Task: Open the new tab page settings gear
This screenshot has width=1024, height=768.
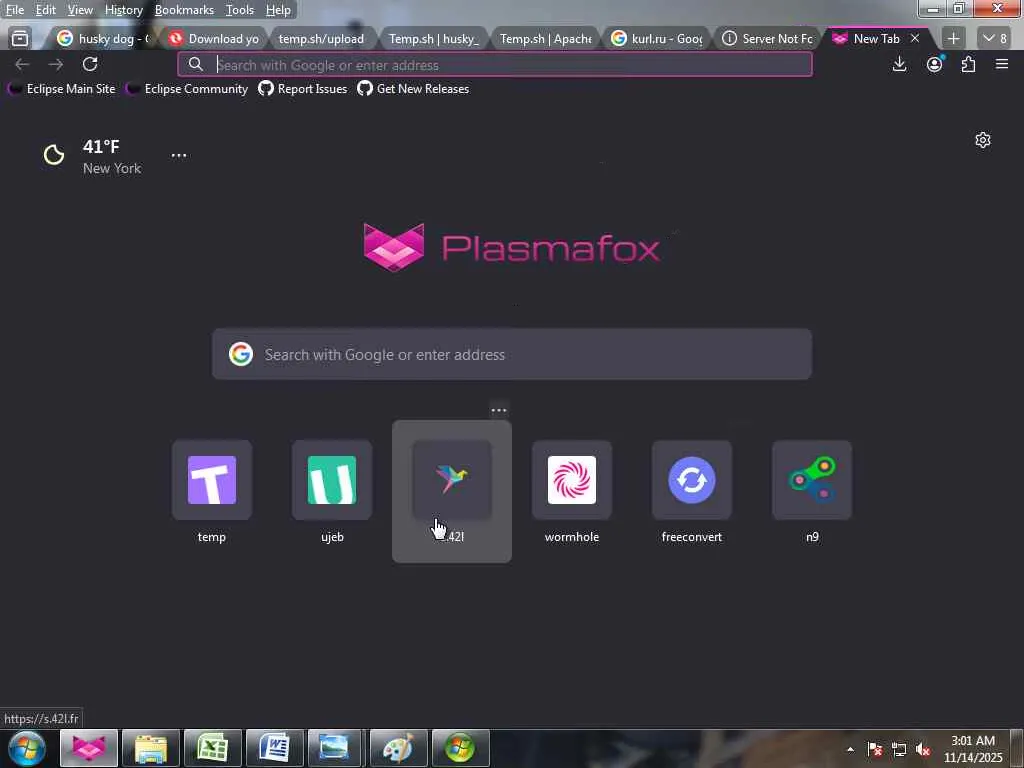Action: (982, 140)
